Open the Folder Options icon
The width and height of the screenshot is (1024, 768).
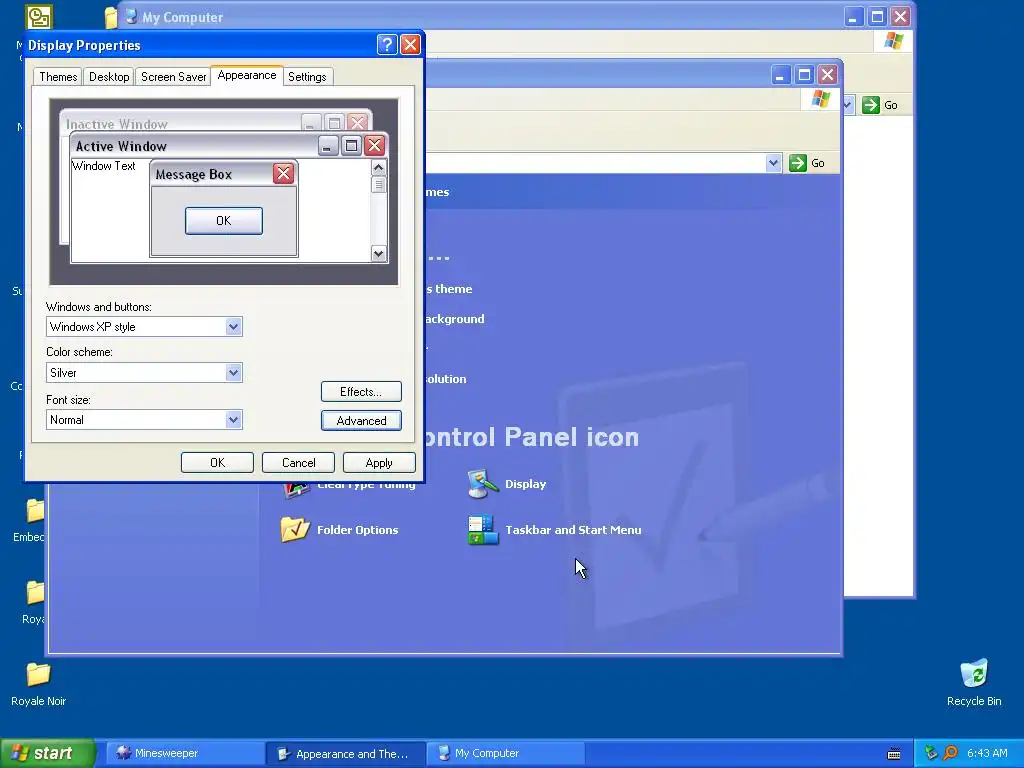click(295, 530)
